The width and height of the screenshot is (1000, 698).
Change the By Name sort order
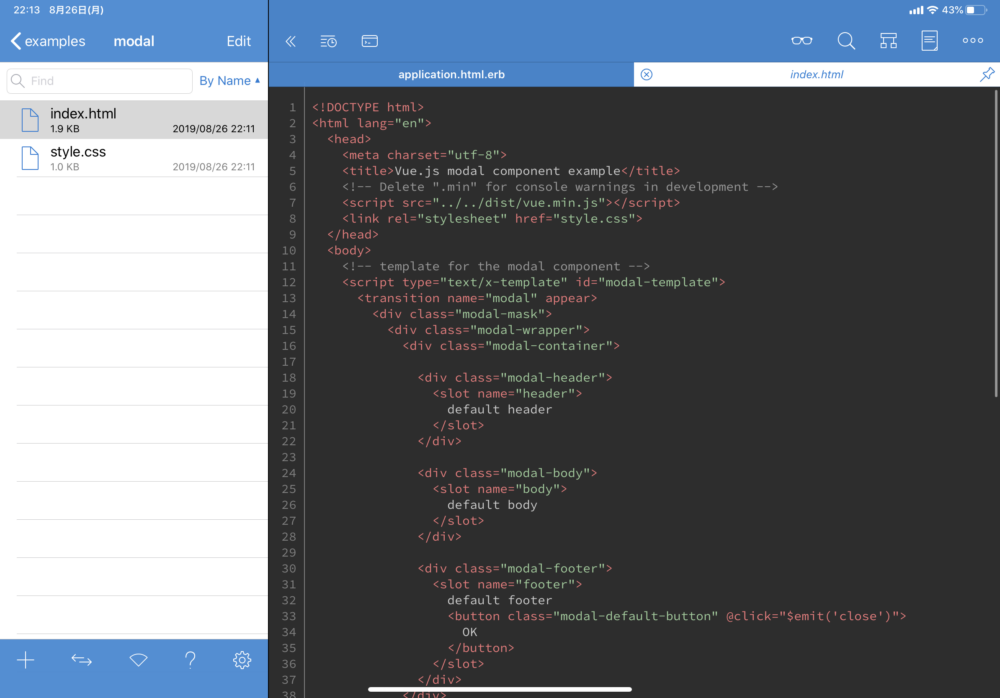coord(230,80)
